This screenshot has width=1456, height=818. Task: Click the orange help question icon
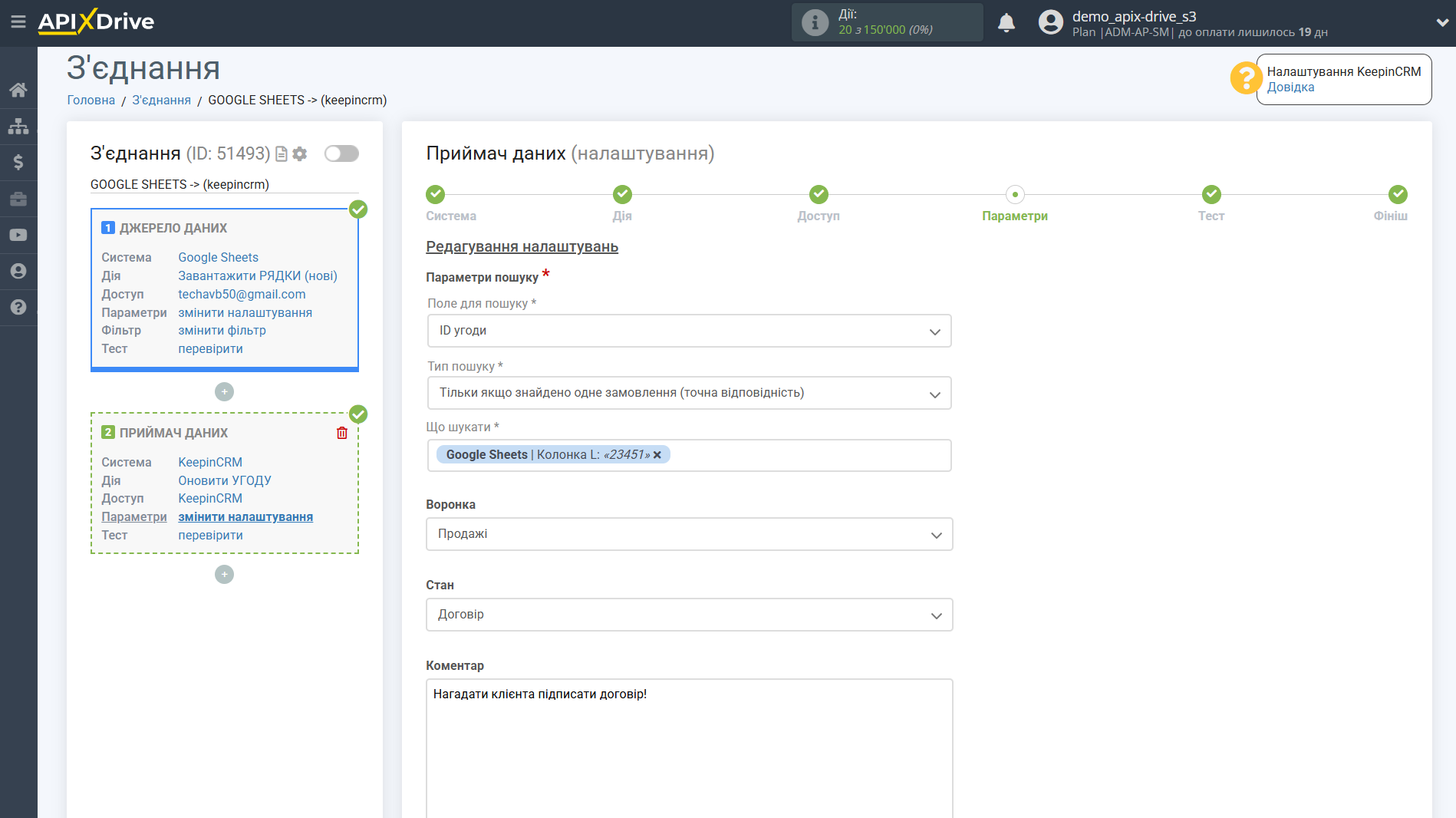point(1246,78)
